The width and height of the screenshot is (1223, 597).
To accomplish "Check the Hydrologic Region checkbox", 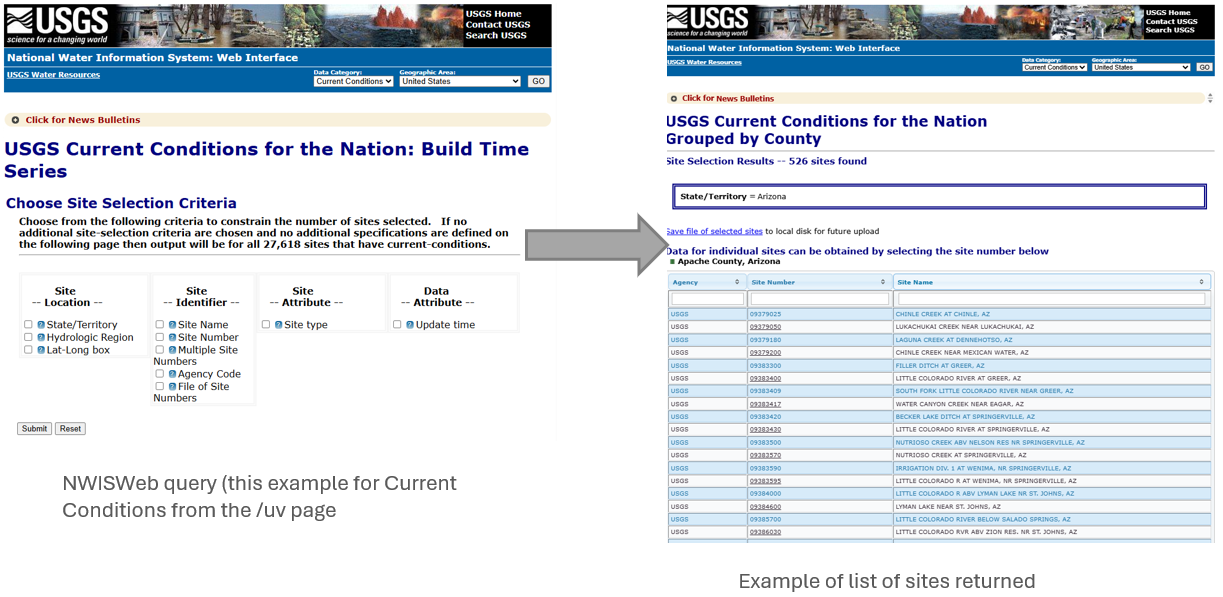I will coord(29,338).
